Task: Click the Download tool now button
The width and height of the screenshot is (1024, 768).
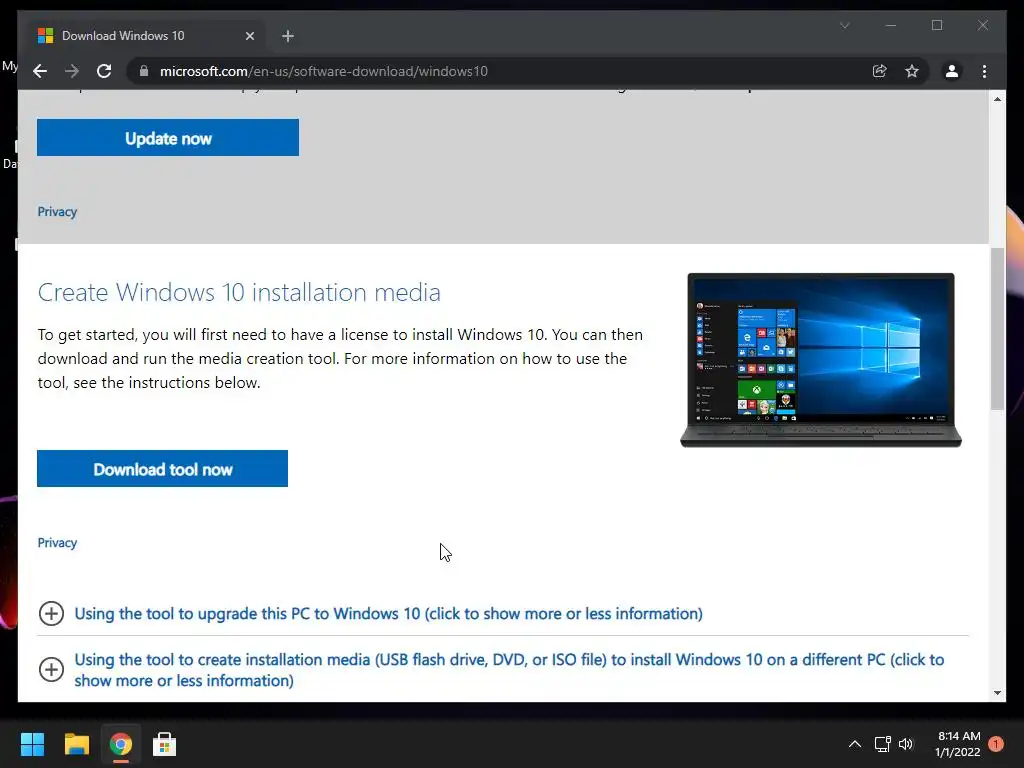Action: coord(163,468)
